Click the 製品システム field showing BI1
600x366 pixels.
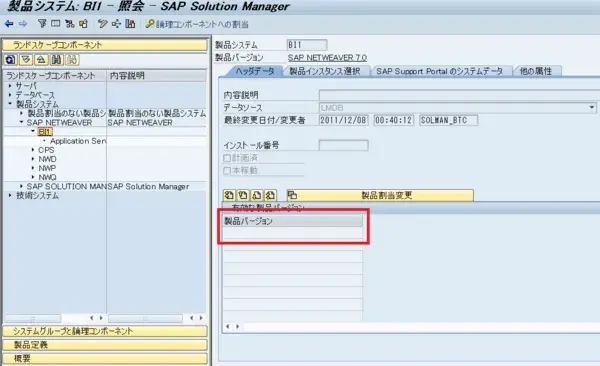pyautogui.click(x=307, y=45)
